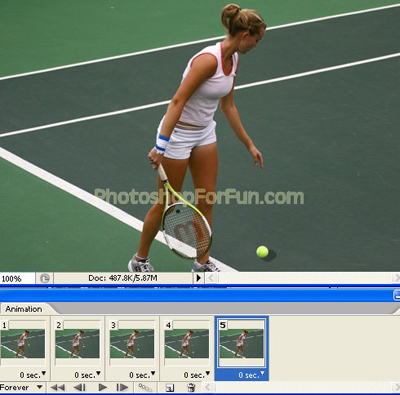Open frame 5 delay time dropdown
The height and width of the screenshot is (395, 400).
(x=251, y=375)
